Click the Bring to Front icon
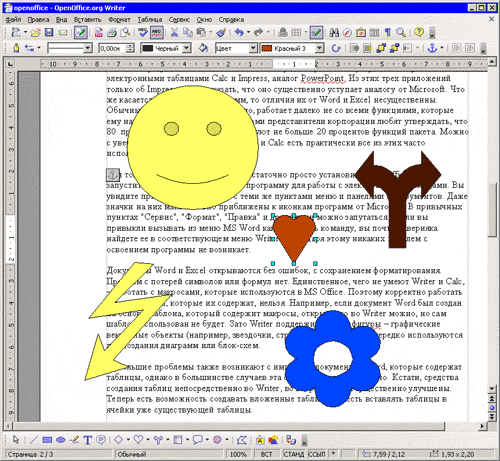 pos(381,48)
